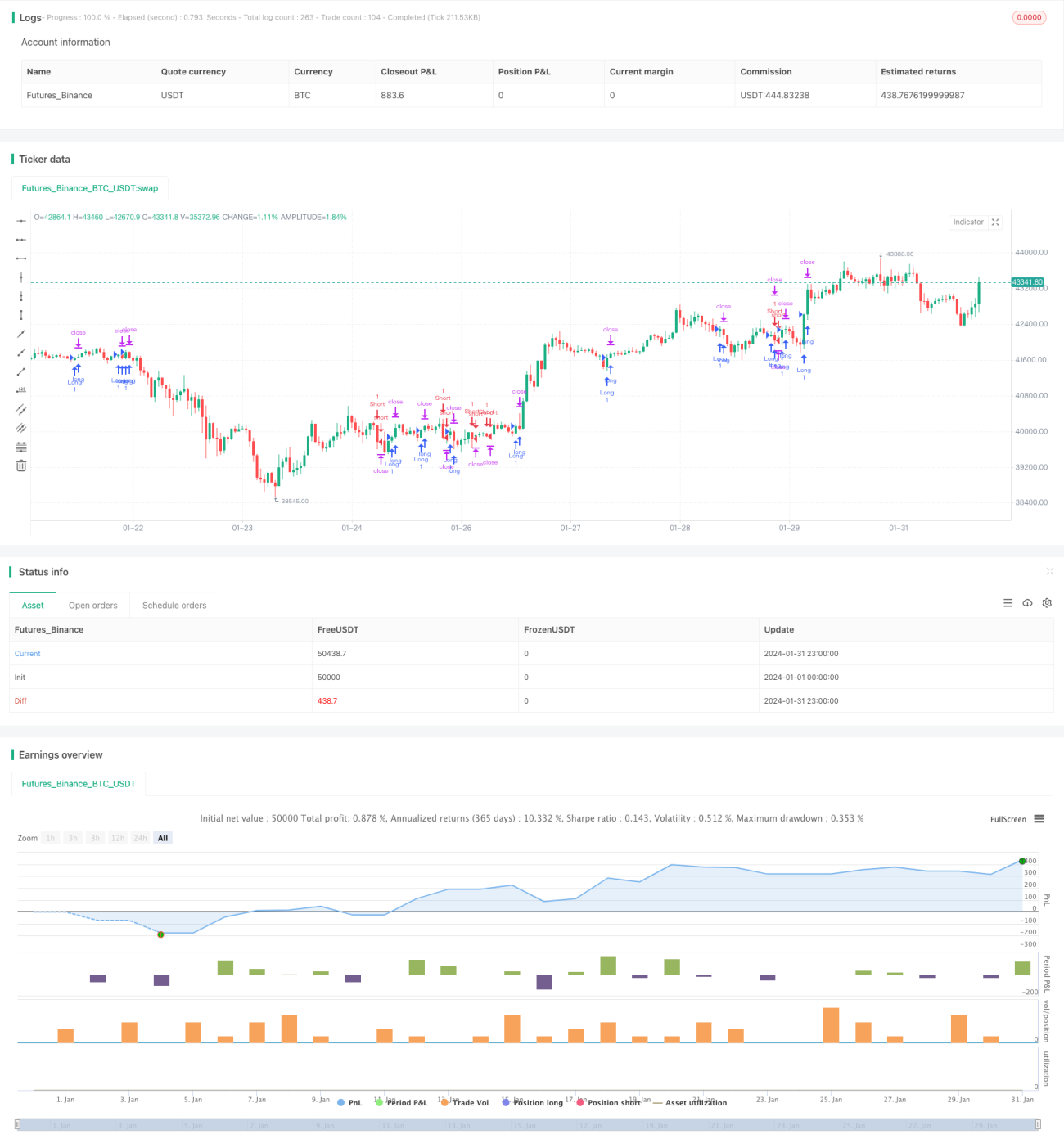This screenshot has height=1148, width=1064.
Task: Click the FreeUSDT value 50438.7
Action: (331, 654)
